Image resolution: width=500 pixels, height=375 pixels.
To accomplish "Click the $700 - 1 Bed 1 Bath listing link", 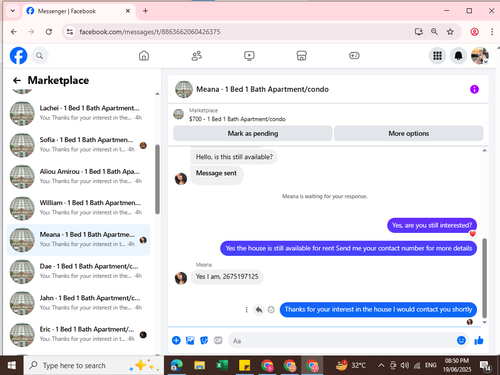I will (x=237, y=119).
